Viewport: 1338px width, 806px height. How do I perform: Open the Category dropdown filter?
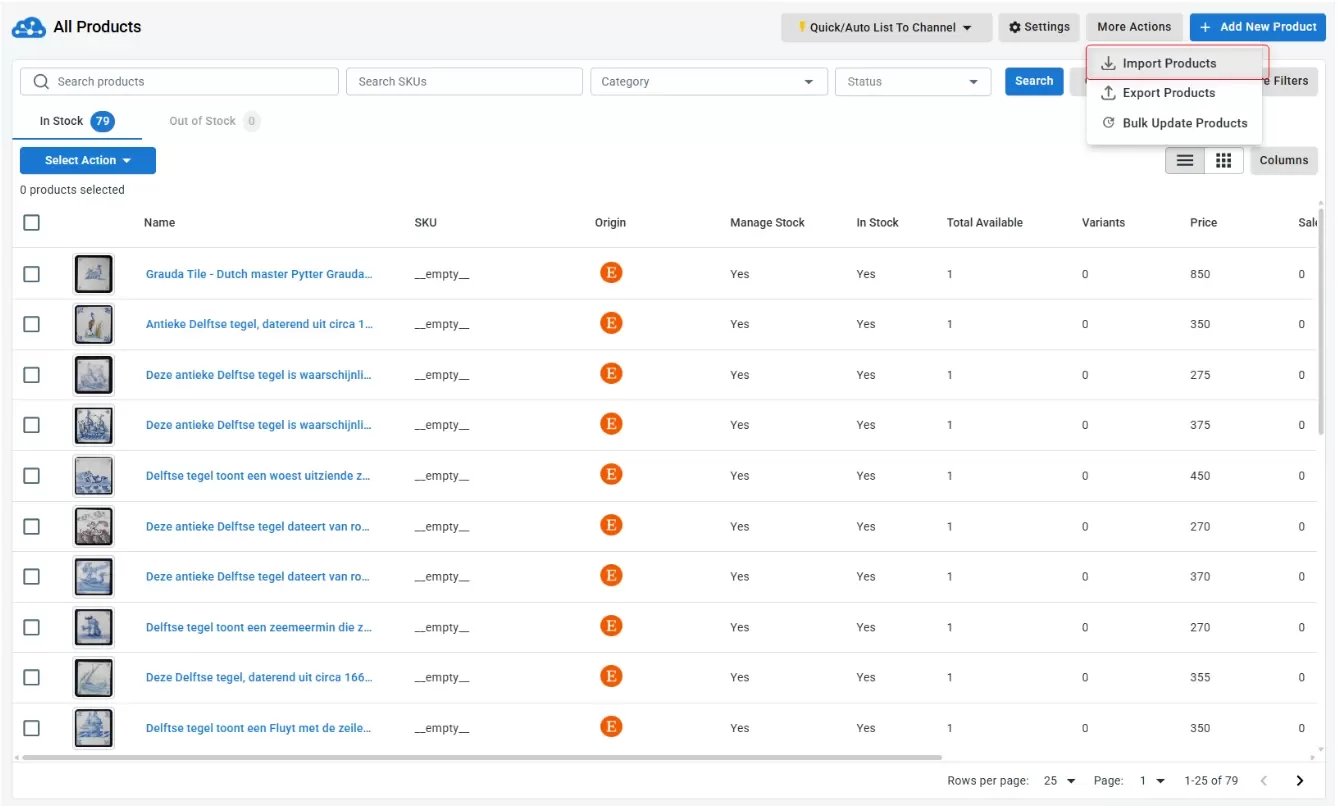point(709,82)
